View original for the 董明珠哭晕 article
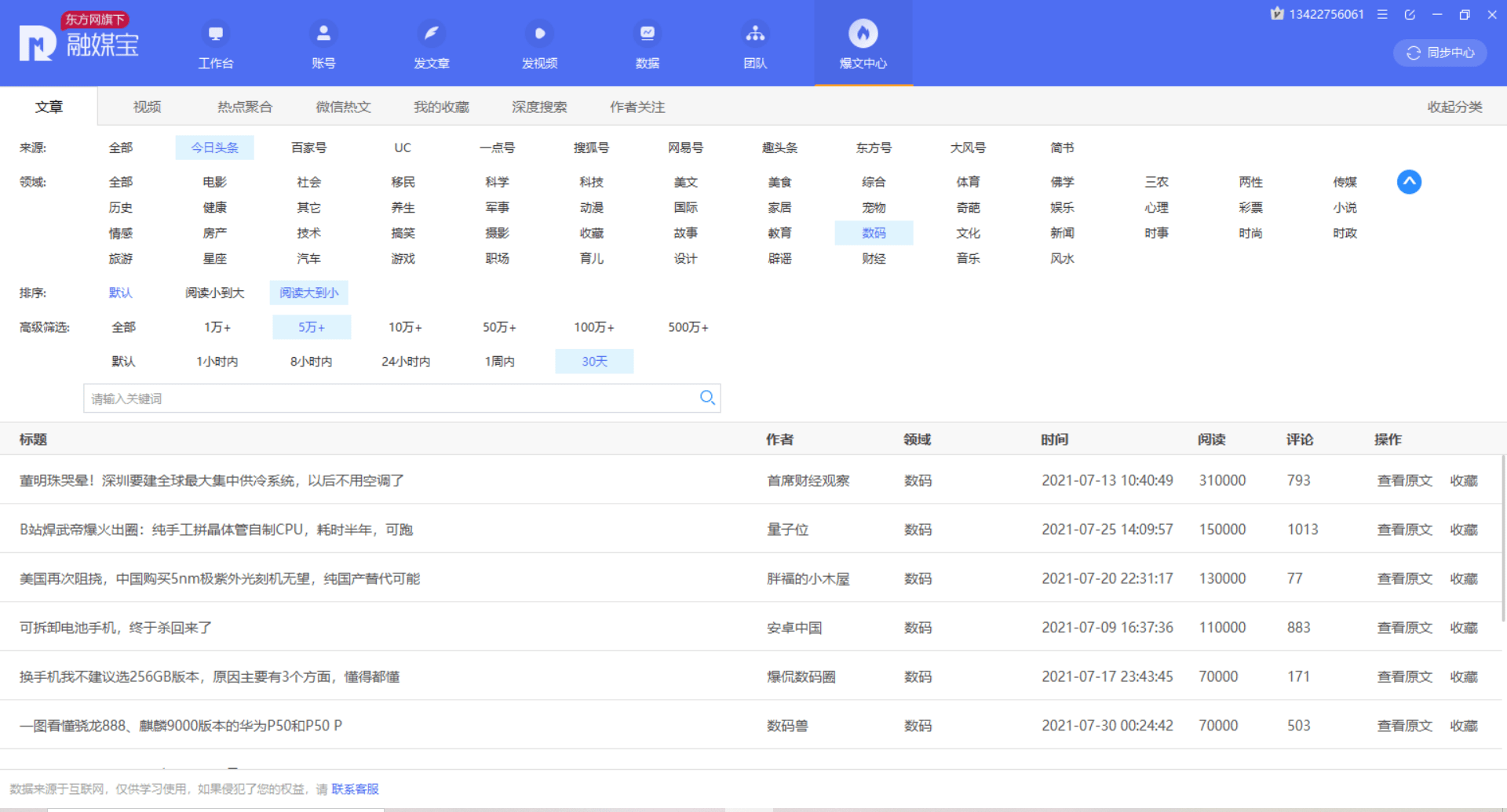This screenshot has width=1507, height=812. [1404, 480]
